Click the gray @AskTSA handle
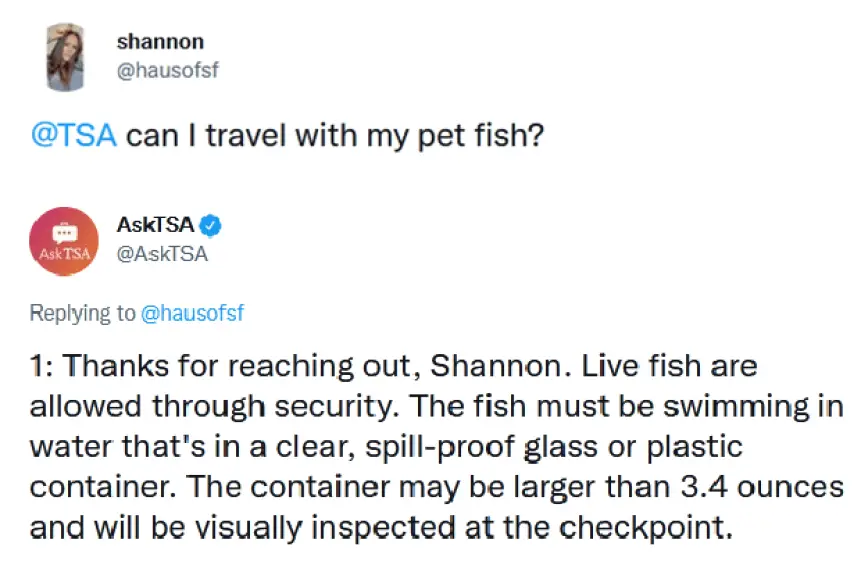Viewport: 861px width, 561px height. (163, 254)
